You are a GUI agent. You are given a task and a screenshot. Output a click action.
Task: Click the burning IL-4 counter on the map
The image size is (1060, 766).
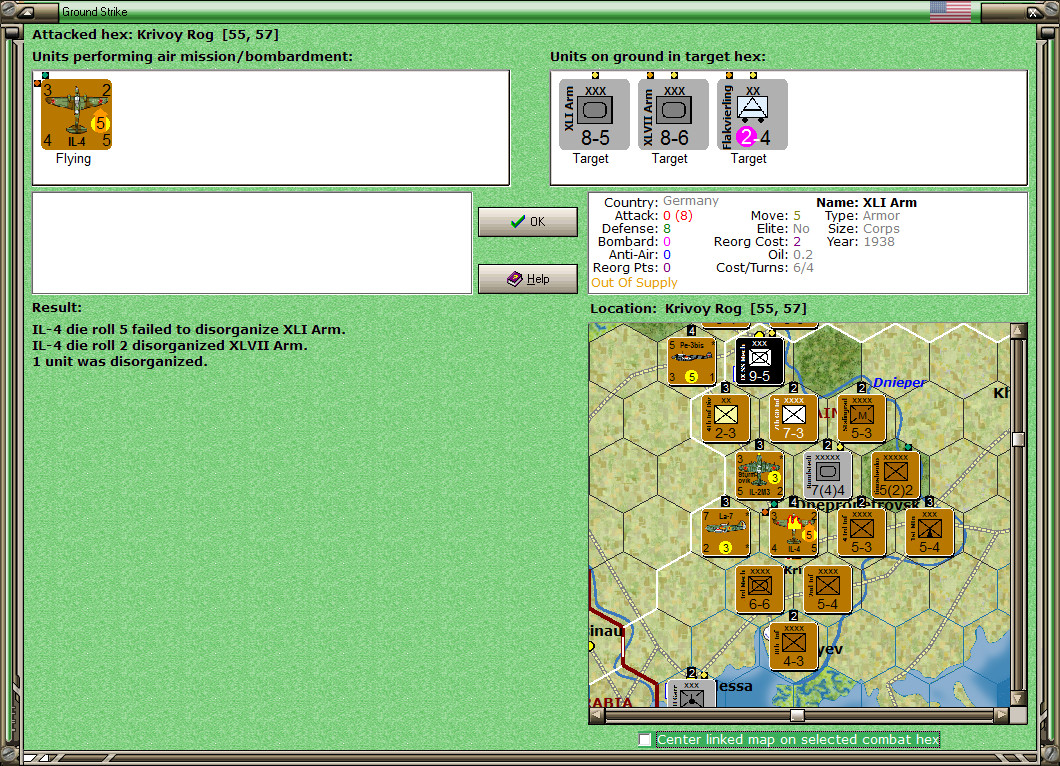pos(793,532)
